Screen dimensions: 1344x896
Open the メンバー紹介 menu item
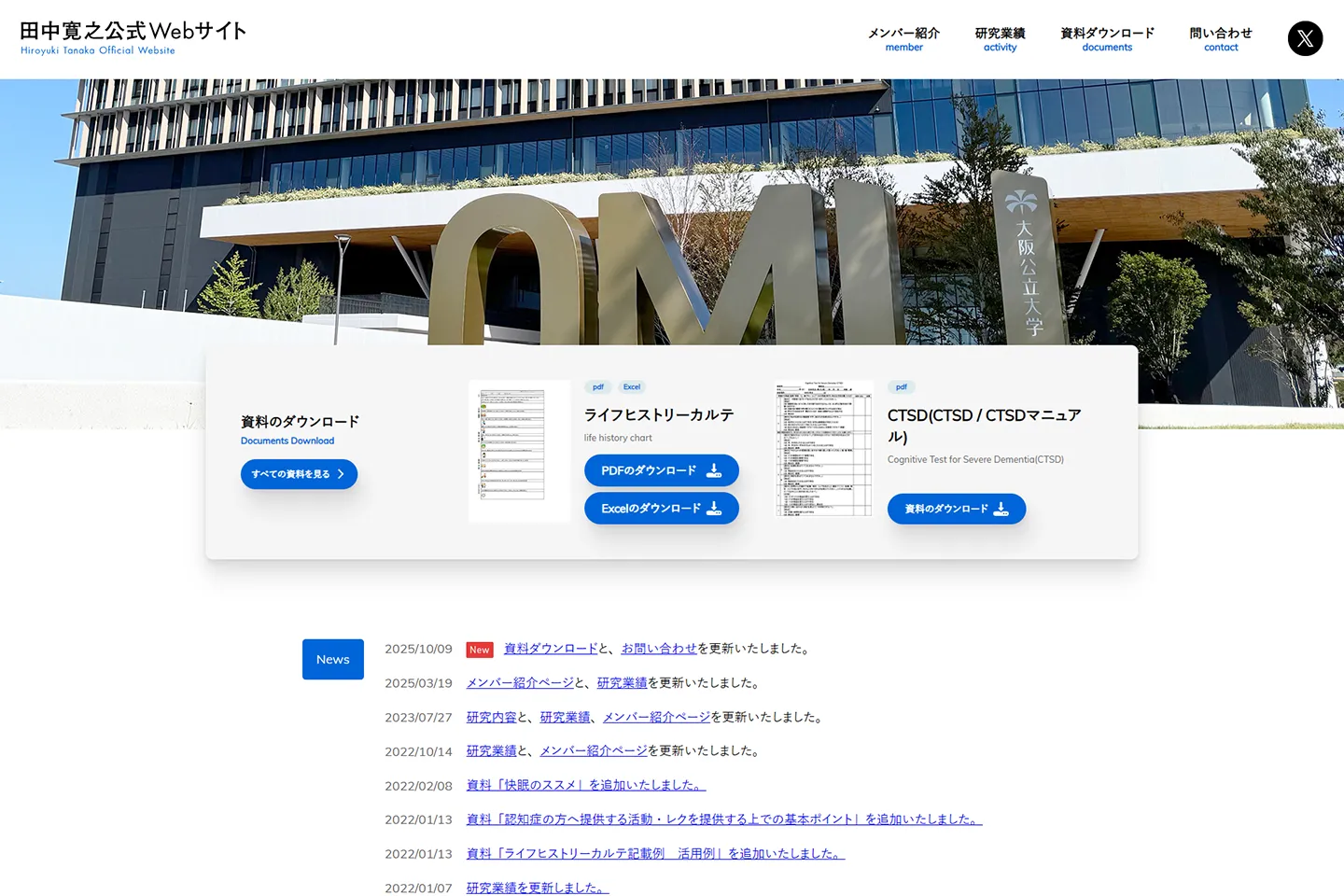(x=903, y=38)
